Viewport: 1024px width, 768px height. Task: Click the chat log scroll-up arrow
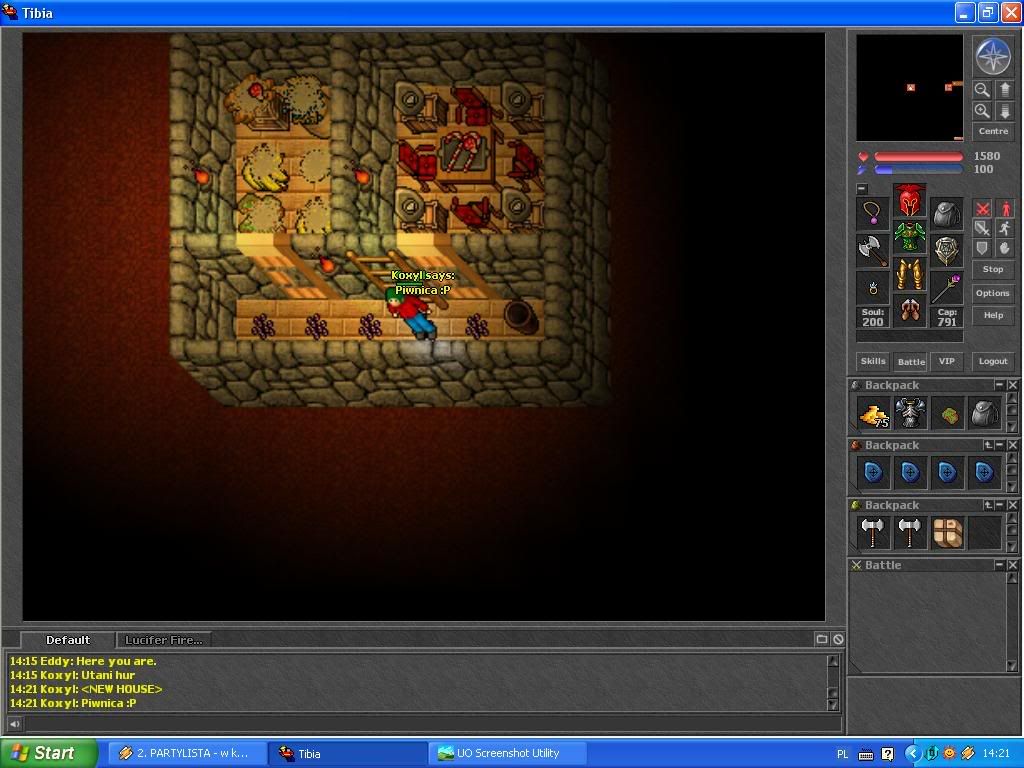(x=833, y=661)
